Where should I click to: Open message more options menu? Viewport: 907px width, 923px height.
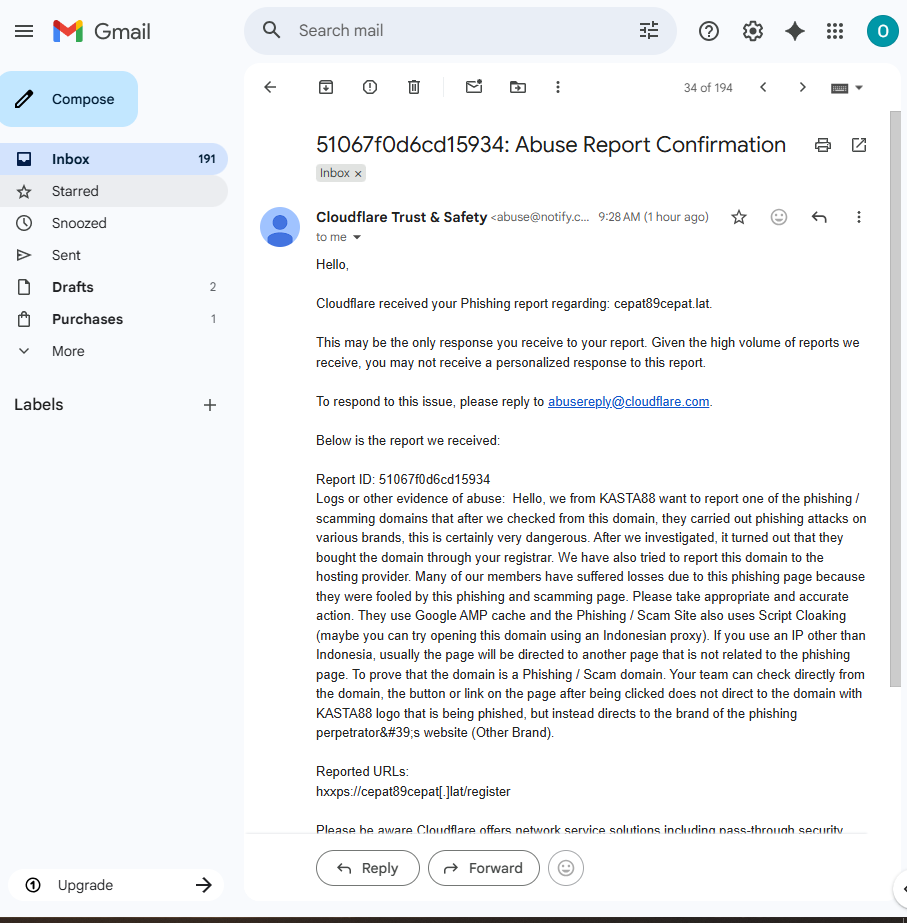coord(859,217)
